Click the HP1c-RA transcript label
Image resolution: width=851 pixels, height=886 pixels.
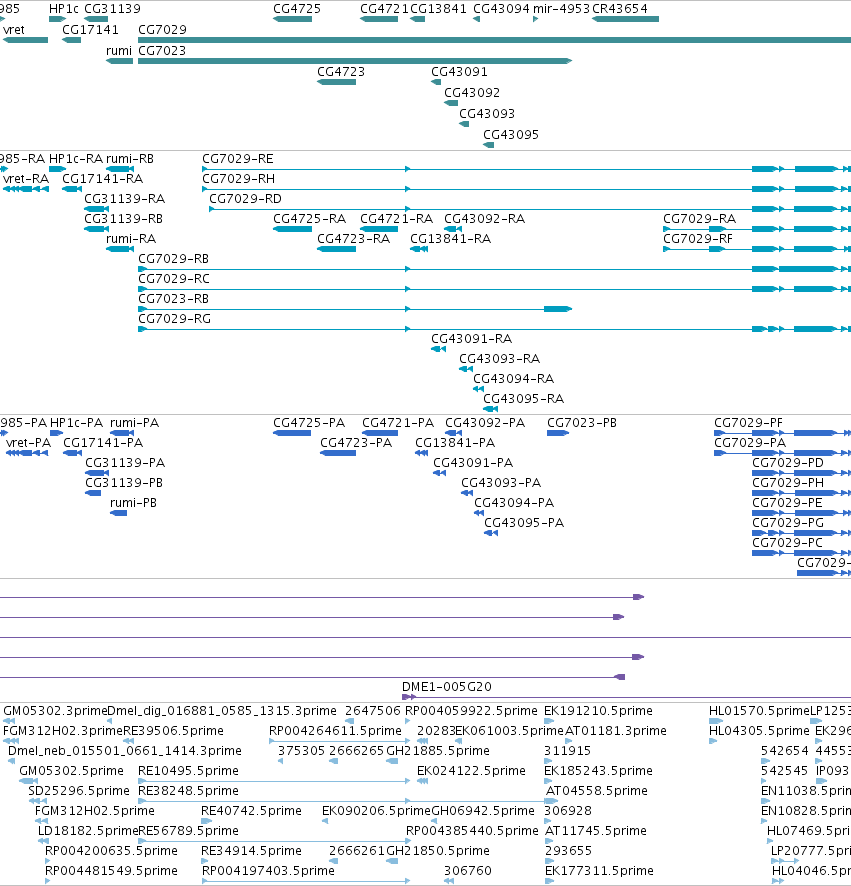point(76,159)
